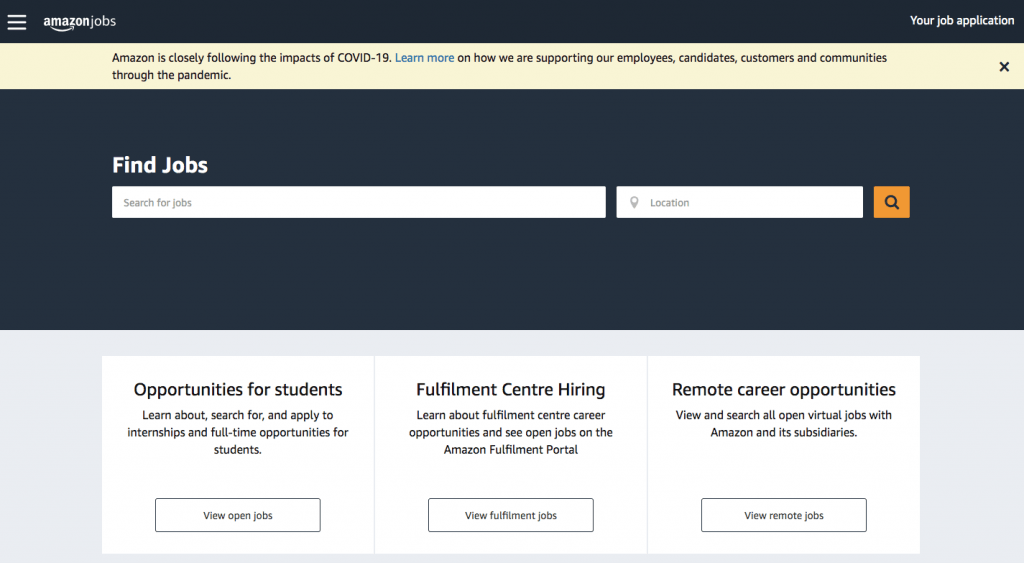1024x563 pixels.
Task: Click the amazon jobs logo
Action: (x=80, y=22)
